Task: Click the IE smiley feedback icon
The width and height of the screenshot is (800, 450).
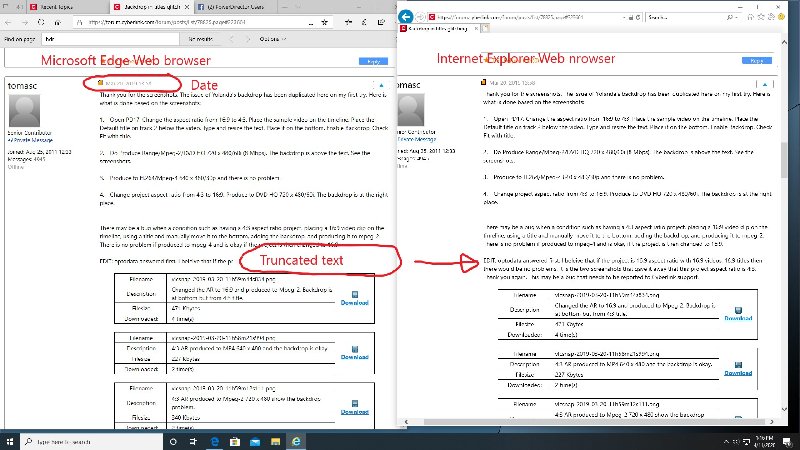Action: [781, 17]
